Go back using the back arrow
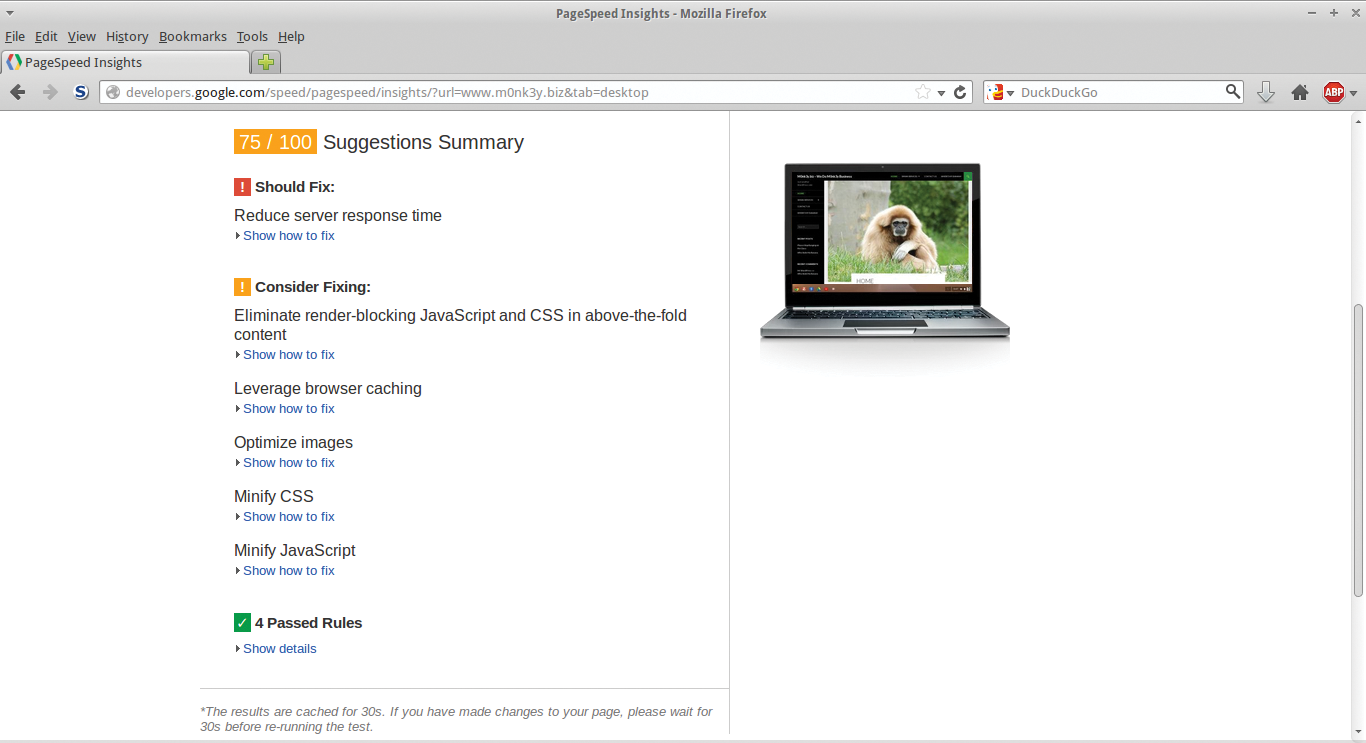This screenshot has height=743, width=1366. [18, 92]
